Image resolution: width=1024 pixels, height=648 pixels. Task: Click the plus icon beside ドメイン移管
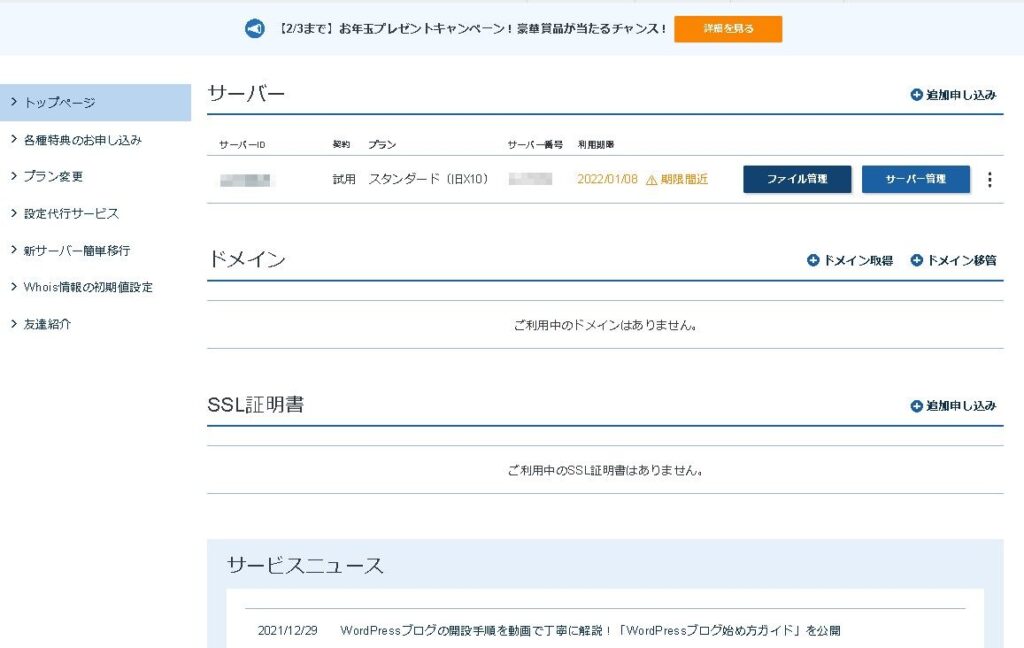[916, 260]
